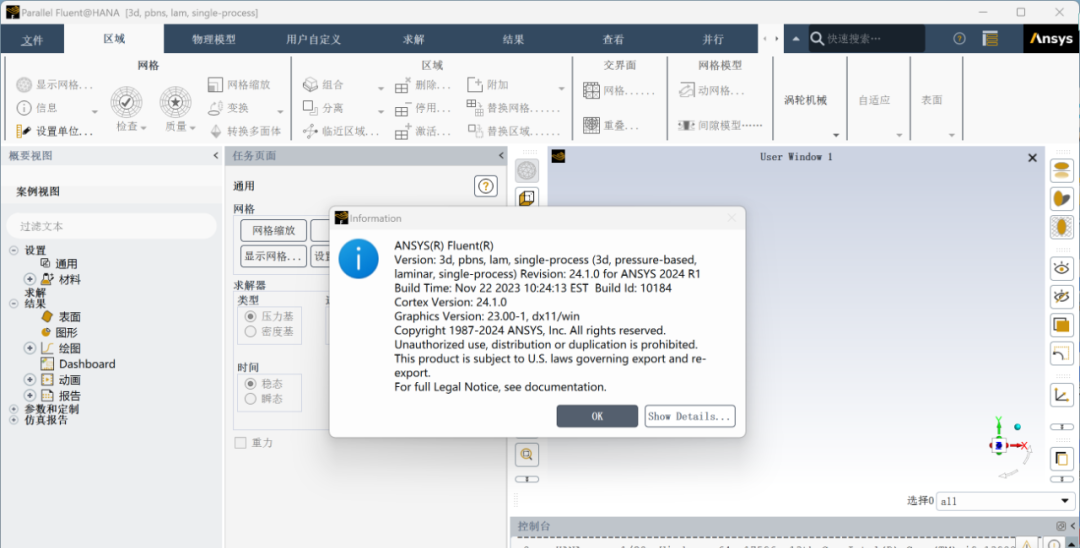Select General (通用) in the outline tree
Screen dimensions: 1080x548
[66, 264]
